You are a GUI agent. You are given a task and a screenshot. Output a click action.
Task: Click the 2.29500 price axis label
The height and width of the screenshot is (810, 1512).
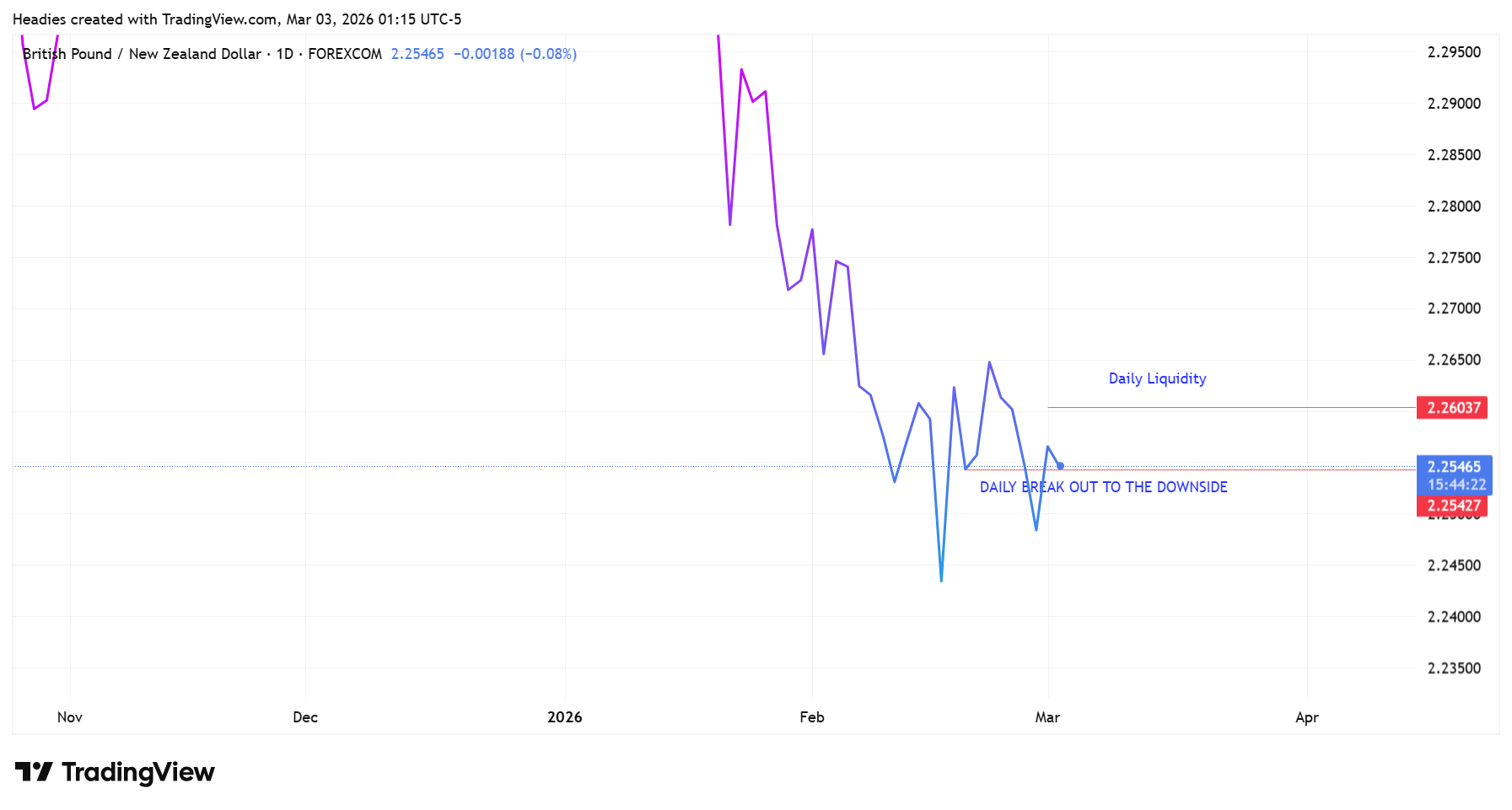coord(1453,52)
